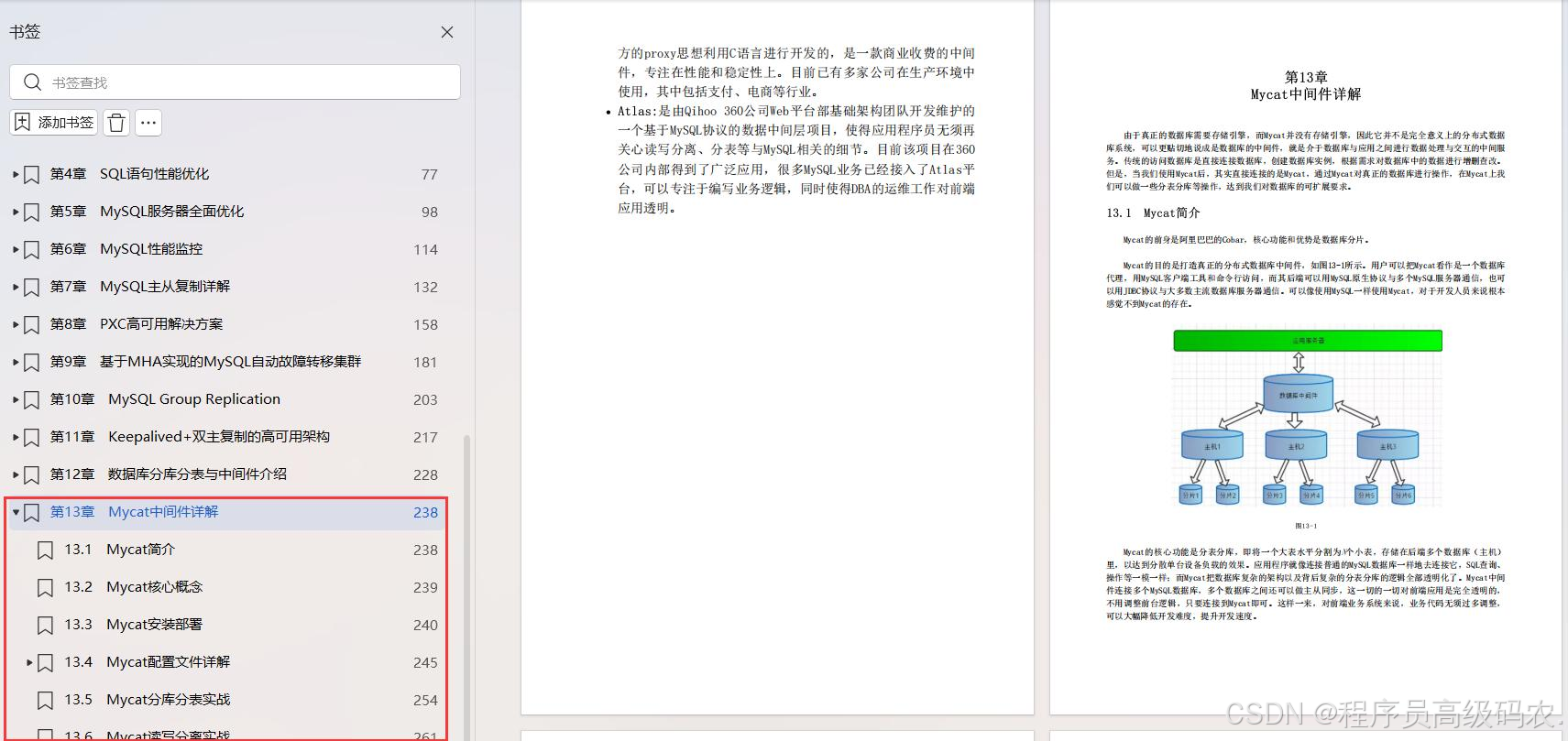Click bookmark icon beside 第12章

32,474
